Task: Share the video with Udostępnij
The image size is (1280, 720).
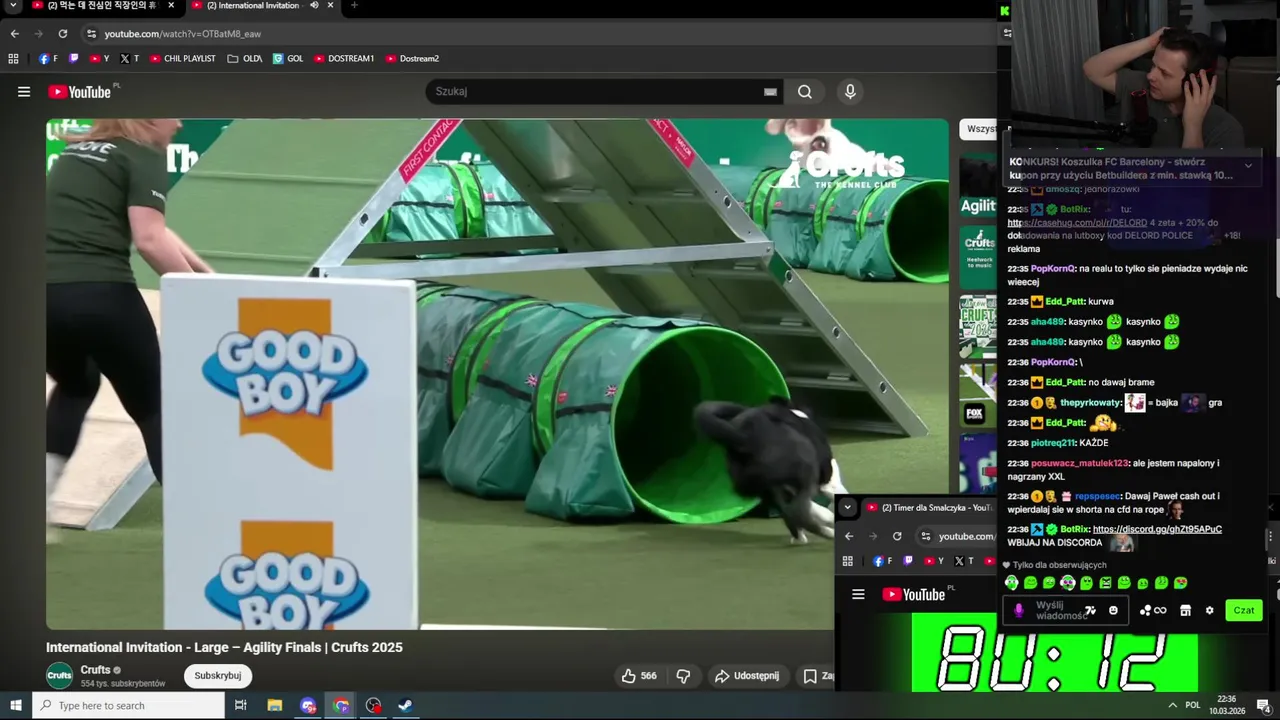Action: tap(746, 676)
